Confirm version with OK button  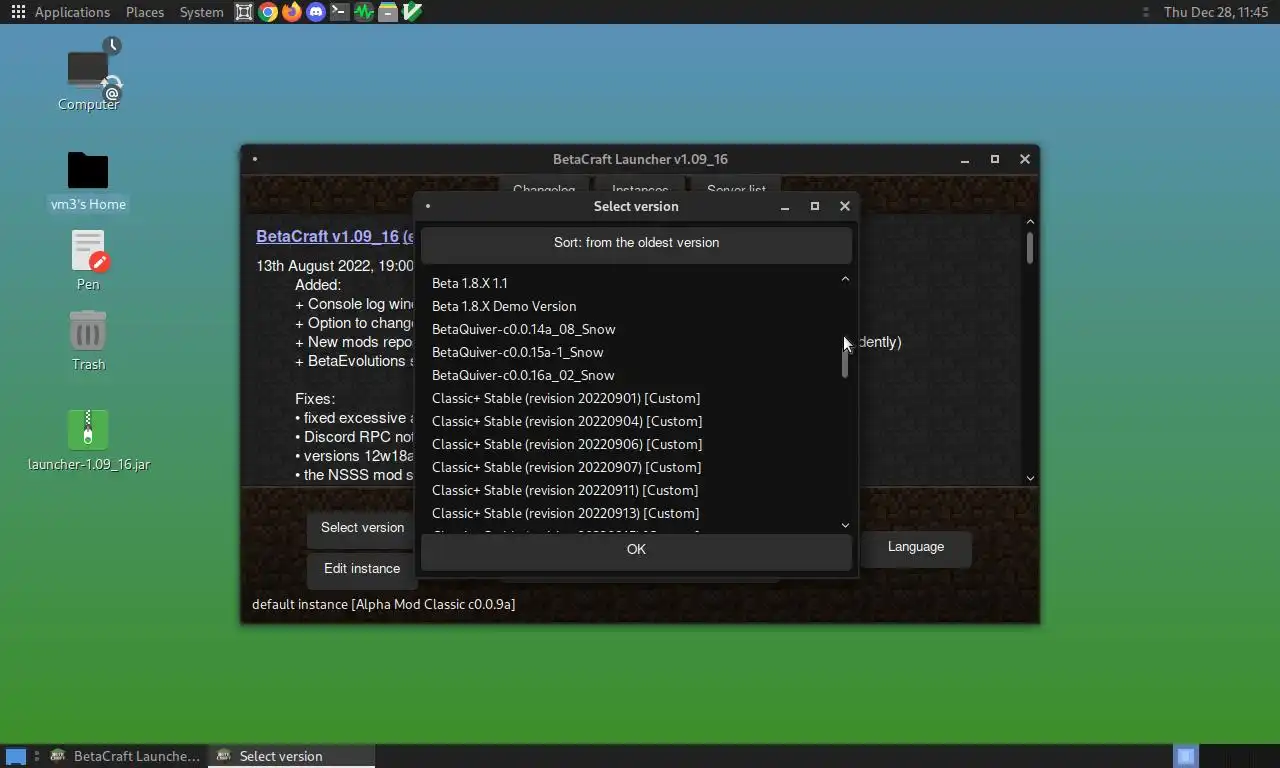tap(636, 550)
